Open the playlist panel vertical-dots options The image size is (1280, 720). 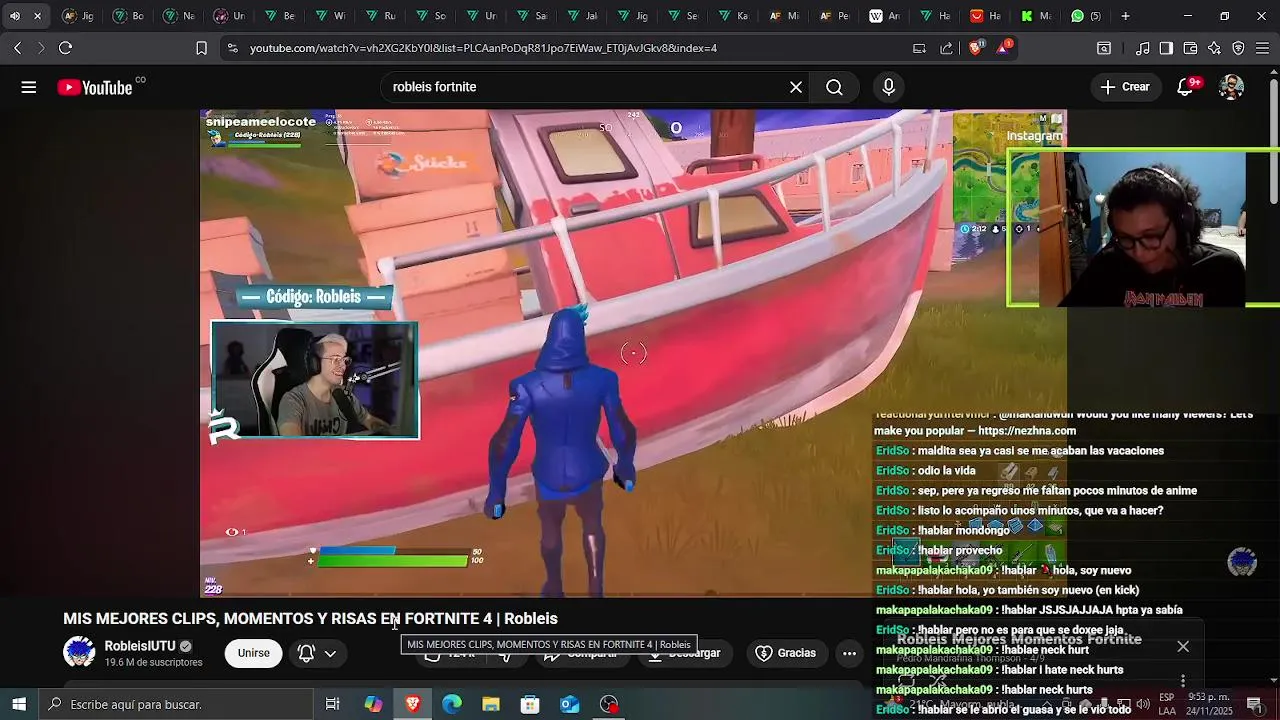1183,680
